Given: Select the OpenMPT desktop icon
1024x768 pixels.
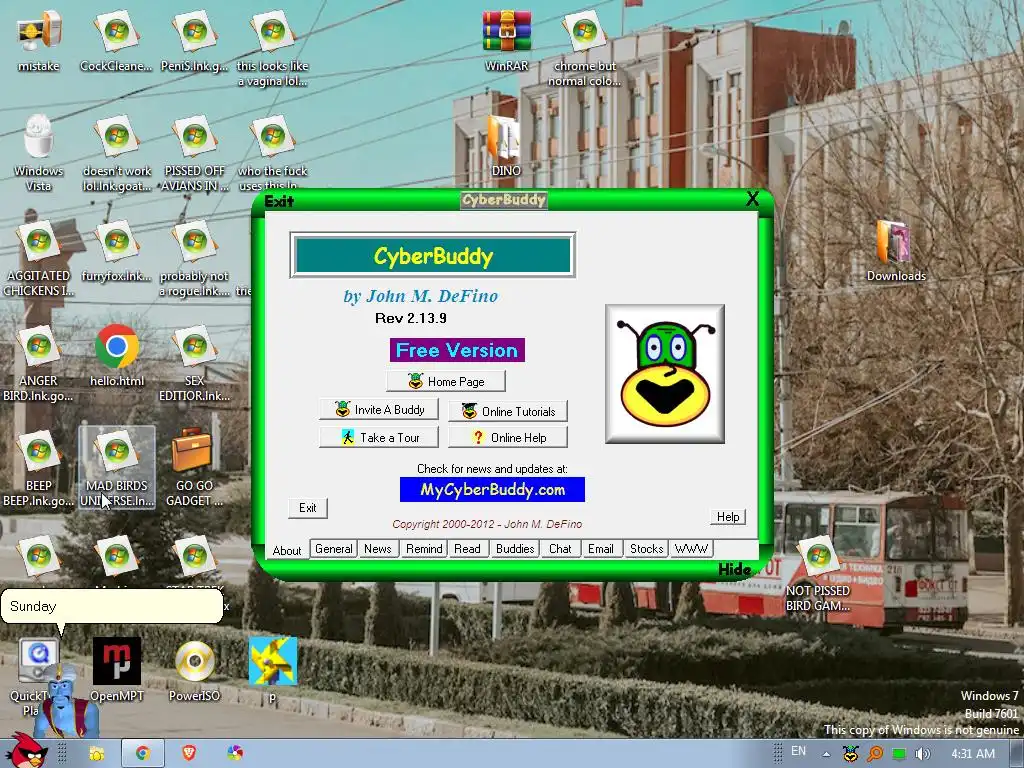Looking at the screenshot, I should coord(117,669).
